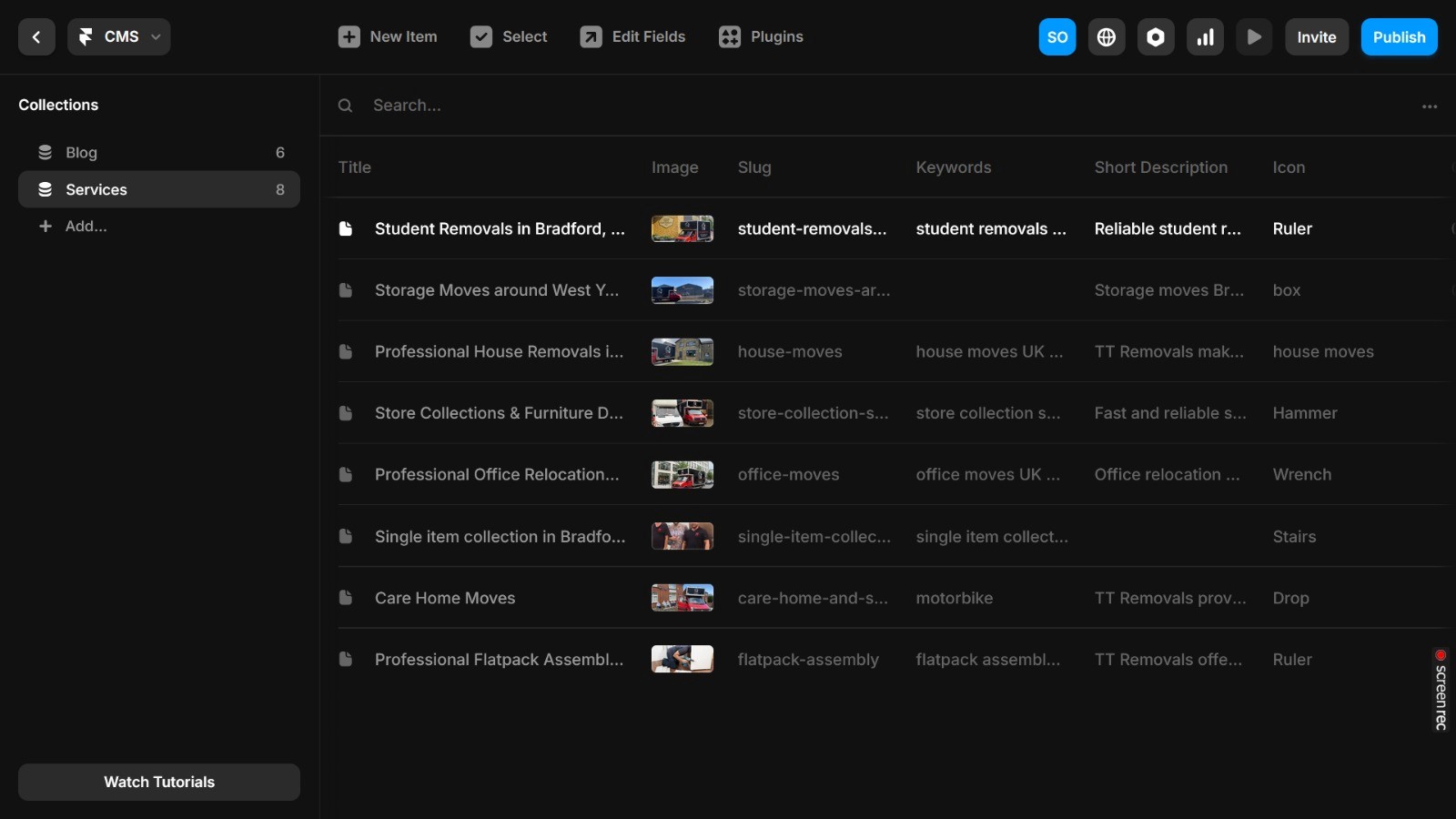Click Professional House Removals row thumbnail
This screenshot has height=819, width=1456.
tap(682, 351)
